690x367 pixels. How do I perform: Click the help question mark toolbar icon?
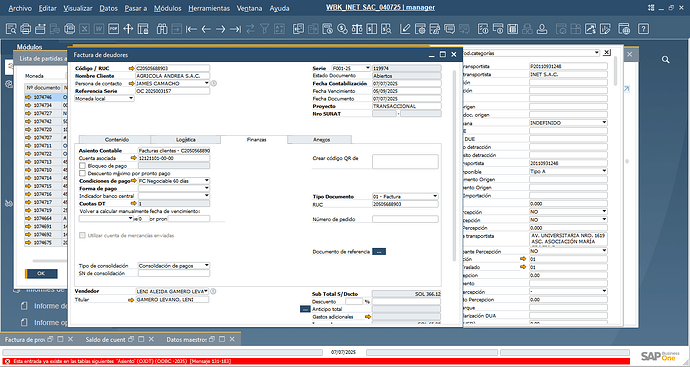[643, 29]
